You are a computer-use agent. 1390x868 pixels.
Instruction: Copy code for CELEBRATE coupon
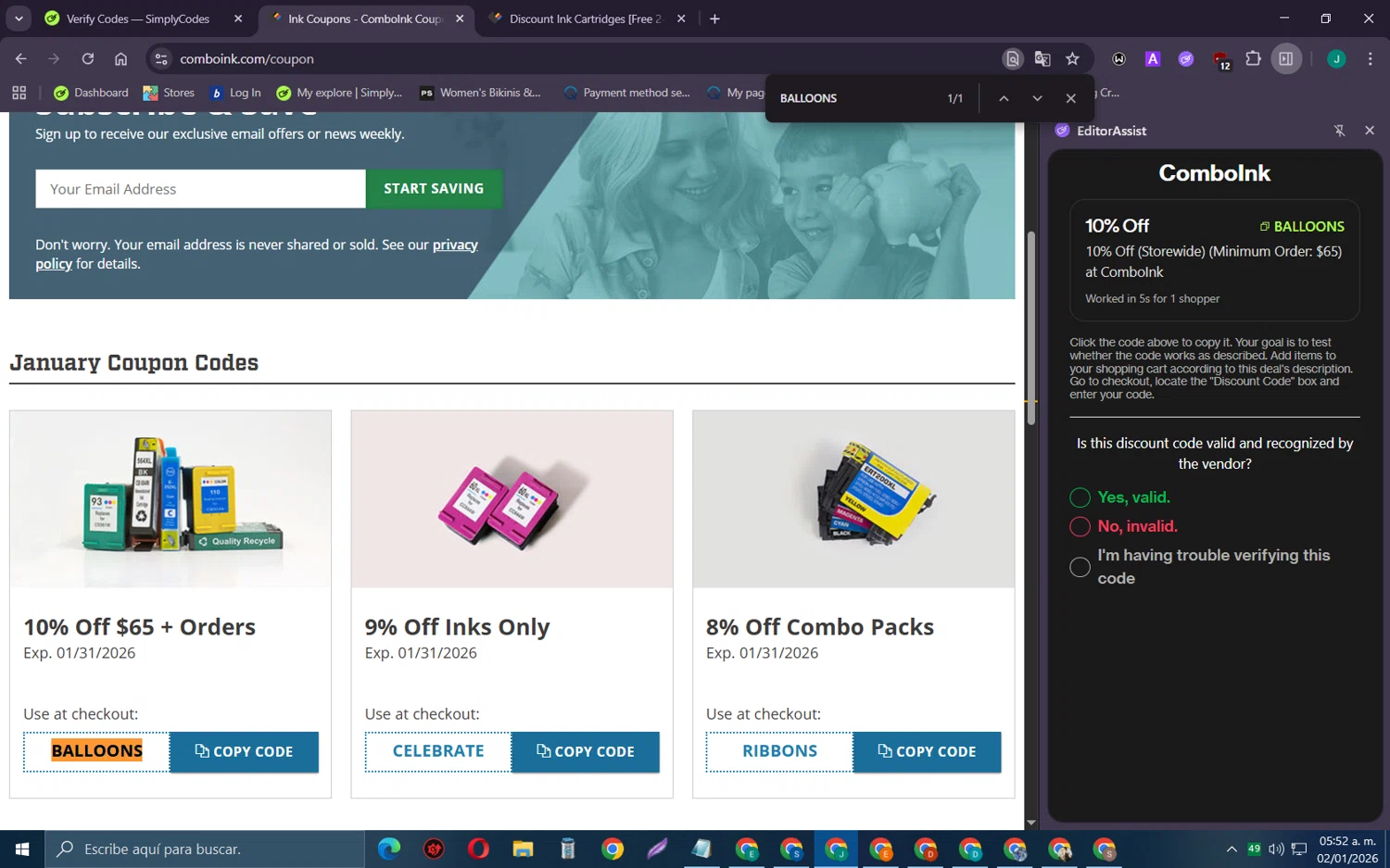[x=585, y=751]
